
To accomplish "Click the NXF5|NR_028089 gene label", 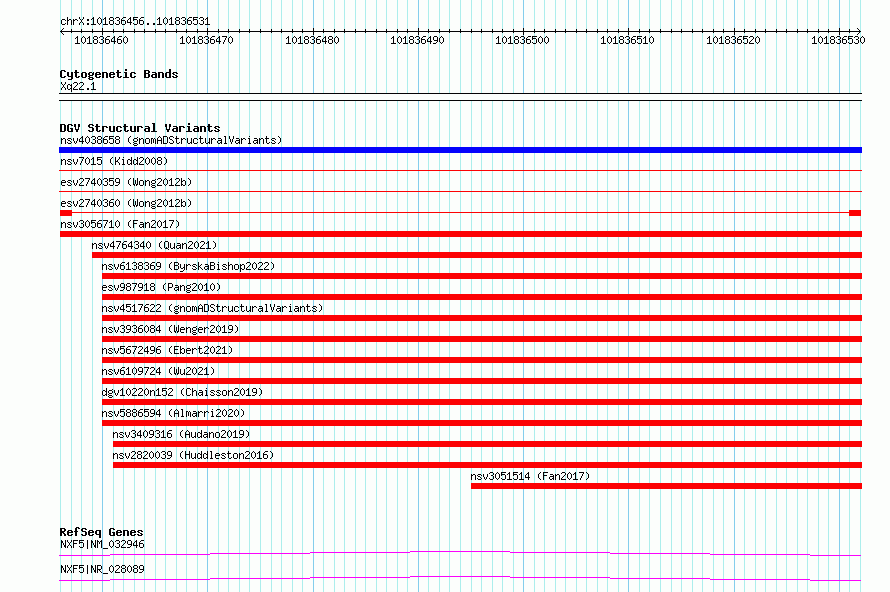I will point(102,569).
